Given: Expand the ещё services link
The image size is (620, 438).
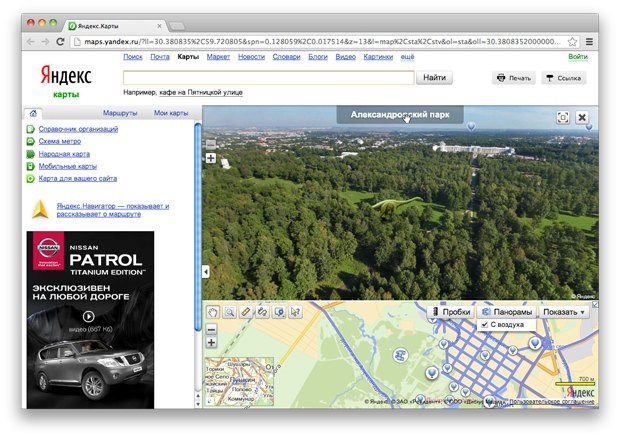Looking at the screenshot, I should pos(407,57).
